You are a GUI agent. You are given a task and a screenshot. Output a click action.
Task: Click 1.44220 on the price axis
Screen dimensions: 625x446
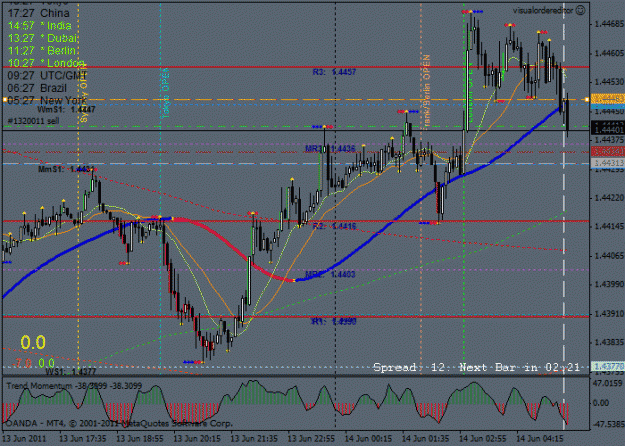pos(609,198)
